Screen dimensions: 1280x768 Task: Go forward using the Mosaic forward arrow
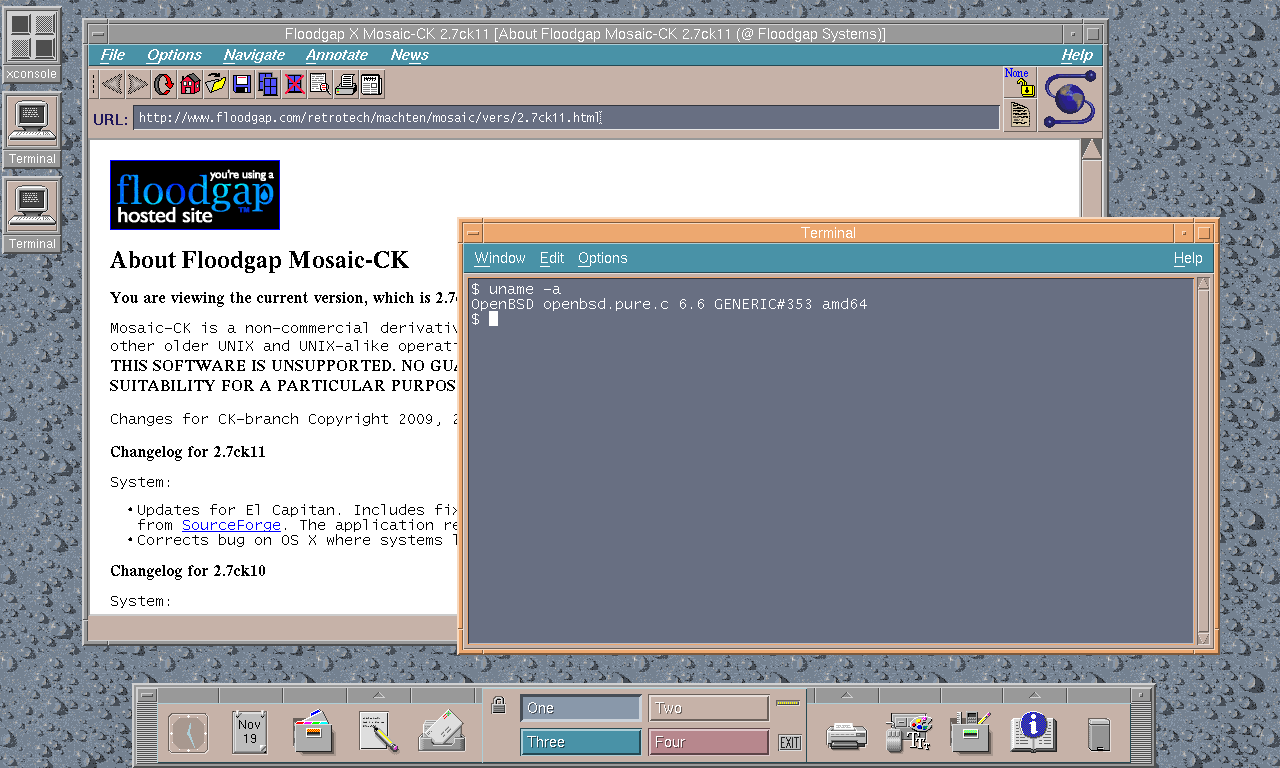[x=137, y=85]
